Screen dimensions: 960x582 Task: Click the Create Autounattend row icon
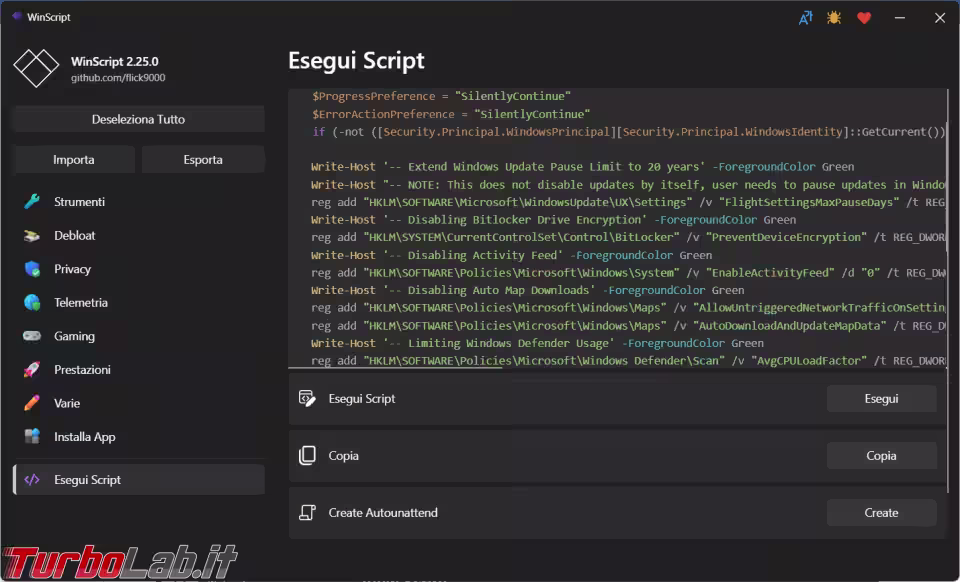[x=307, y=512]
